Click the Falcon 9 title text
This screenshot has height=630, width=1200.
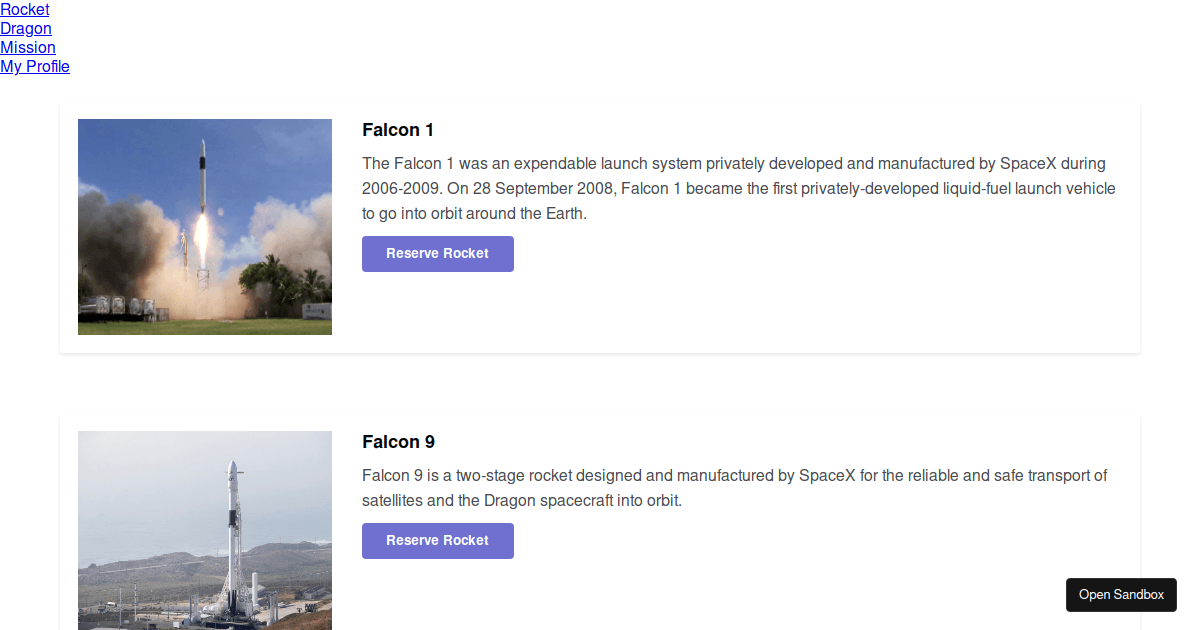pos(398,442)
